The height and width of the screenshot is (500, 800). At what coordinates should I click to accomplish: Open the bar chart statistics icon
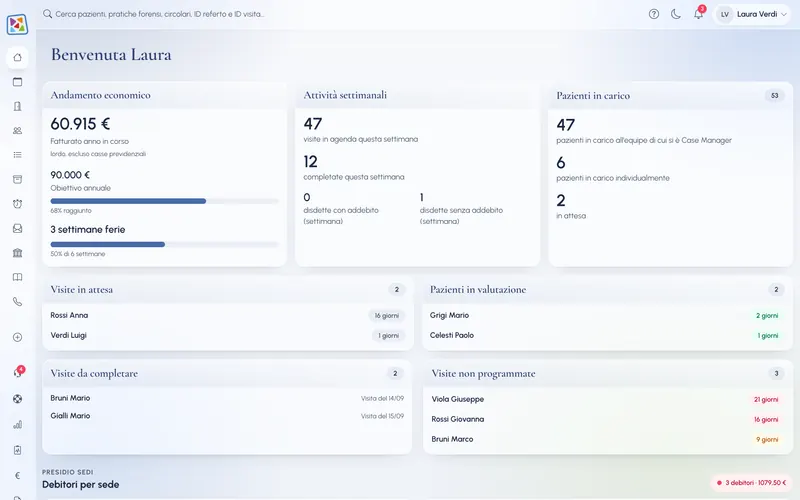(x=17, y=424)
